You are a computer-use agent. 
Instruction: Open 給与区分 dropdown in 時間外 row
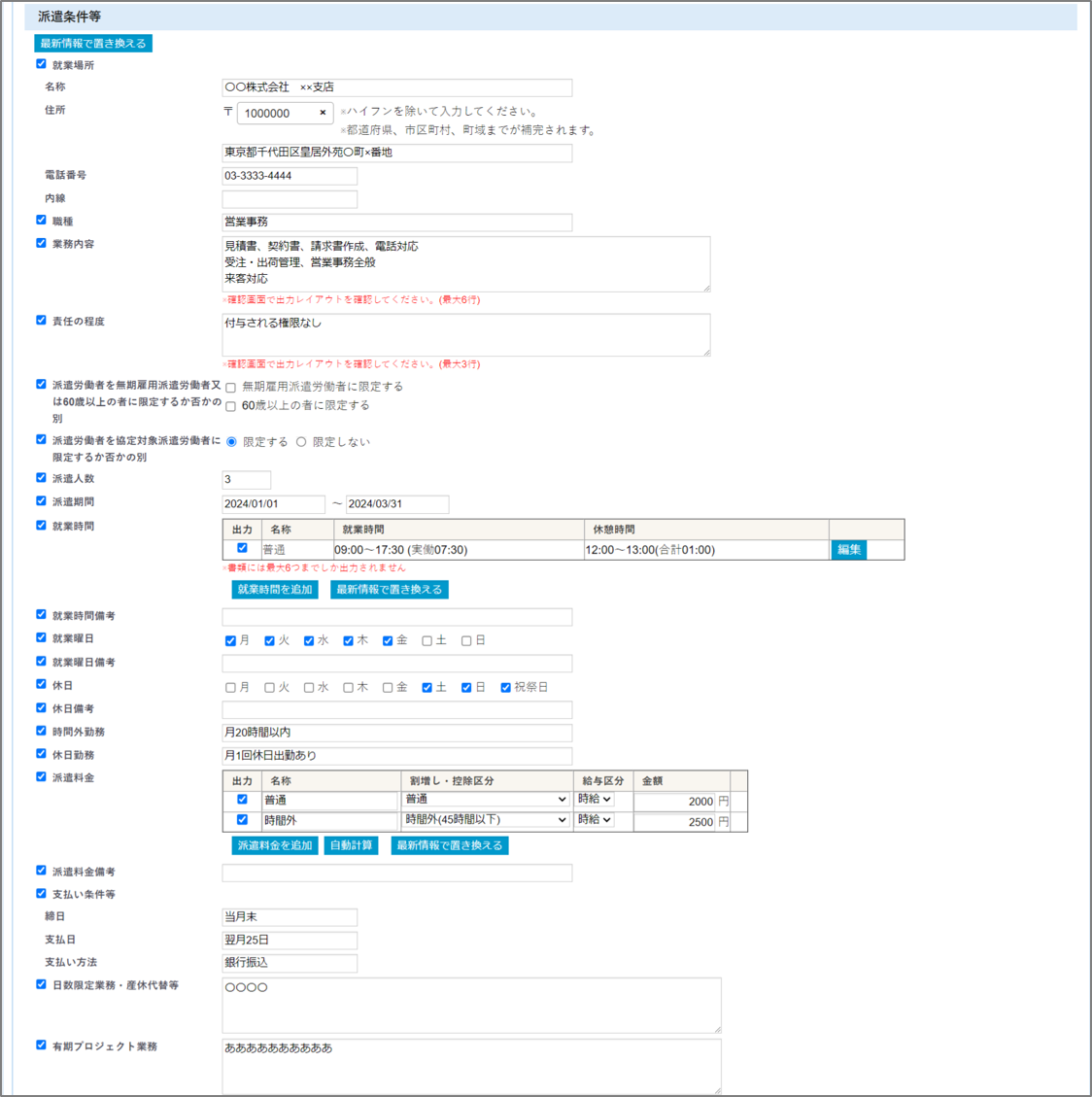pyautogui.click(x=595, y=820)
